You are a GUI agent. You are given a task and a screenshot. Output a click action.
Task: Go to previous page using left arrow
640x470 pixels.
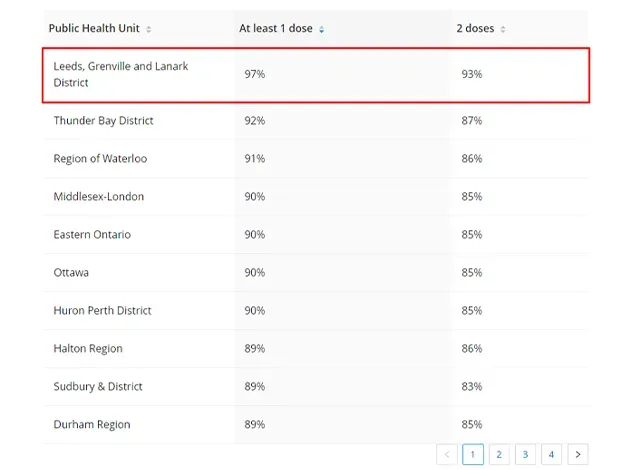pos(447,454)
